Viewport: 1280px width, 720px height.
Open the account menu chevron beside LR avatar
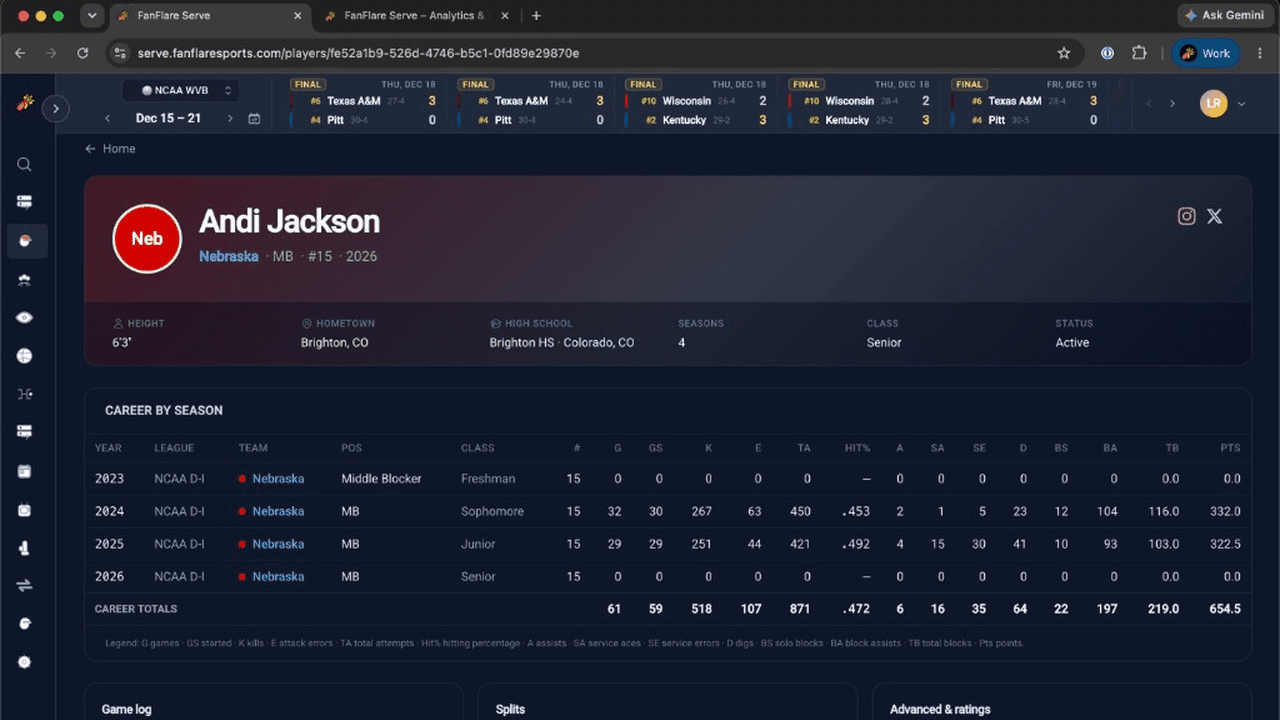pos(1241,104)
